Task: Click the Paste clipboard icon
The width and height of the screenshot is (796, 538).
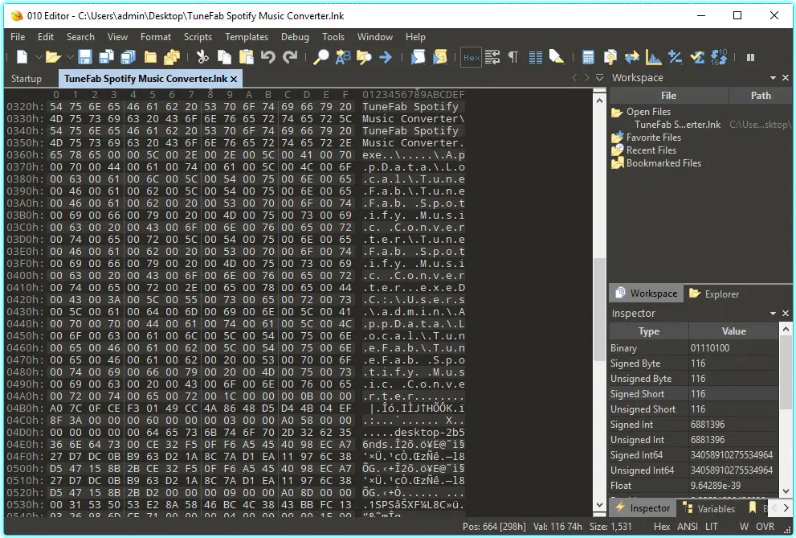Action: click(x=246, y=57)
